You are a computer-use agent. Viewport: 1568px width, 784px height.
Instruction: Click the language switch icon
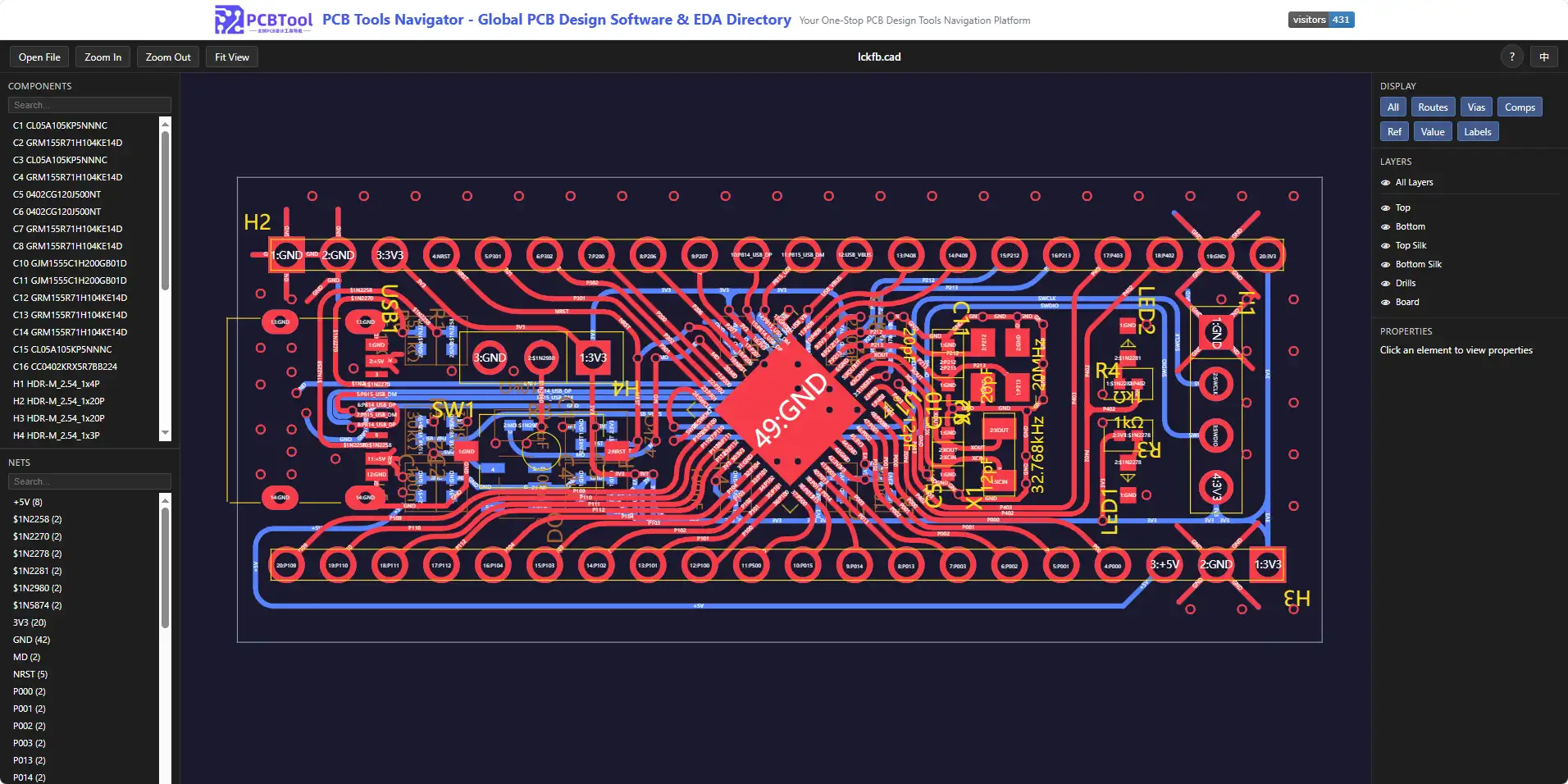coord(1544,57)
